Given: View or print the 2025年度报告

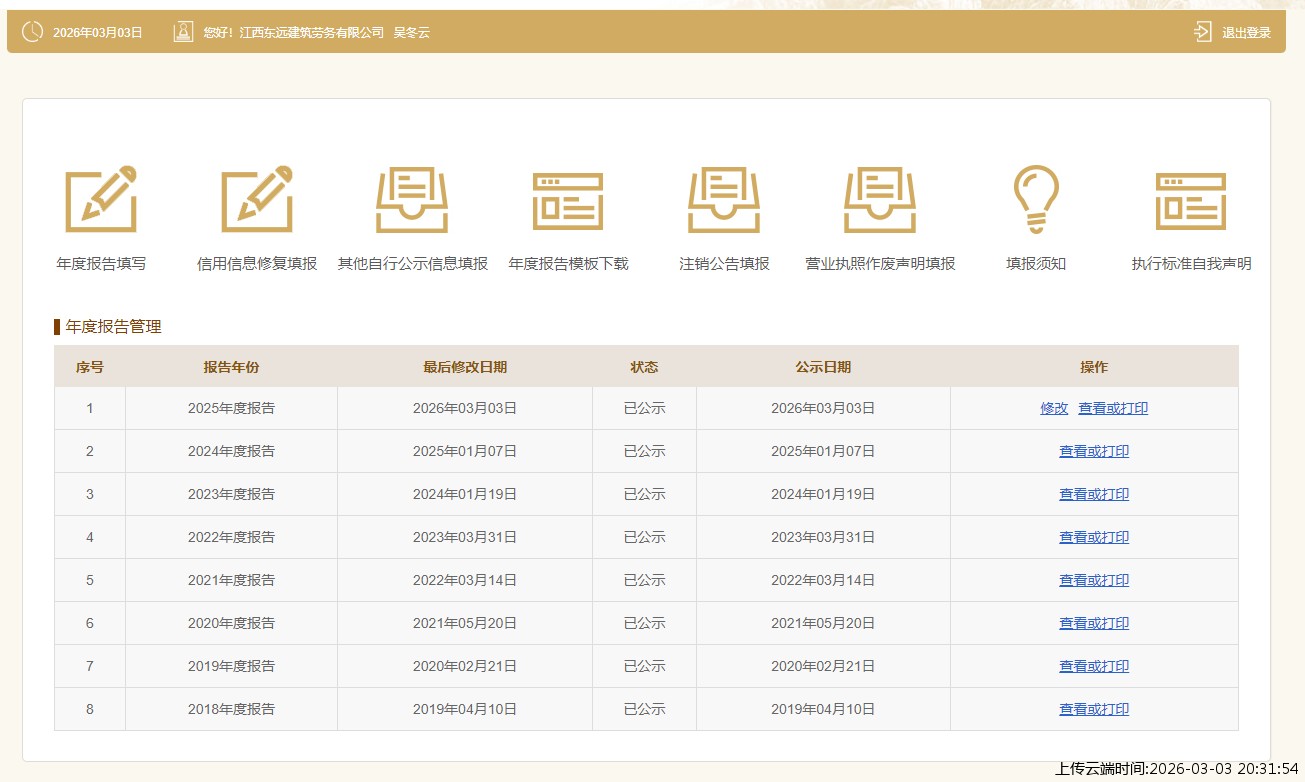Looking at the screenshot, I should pyautogui.click(x=1113, y=408).
